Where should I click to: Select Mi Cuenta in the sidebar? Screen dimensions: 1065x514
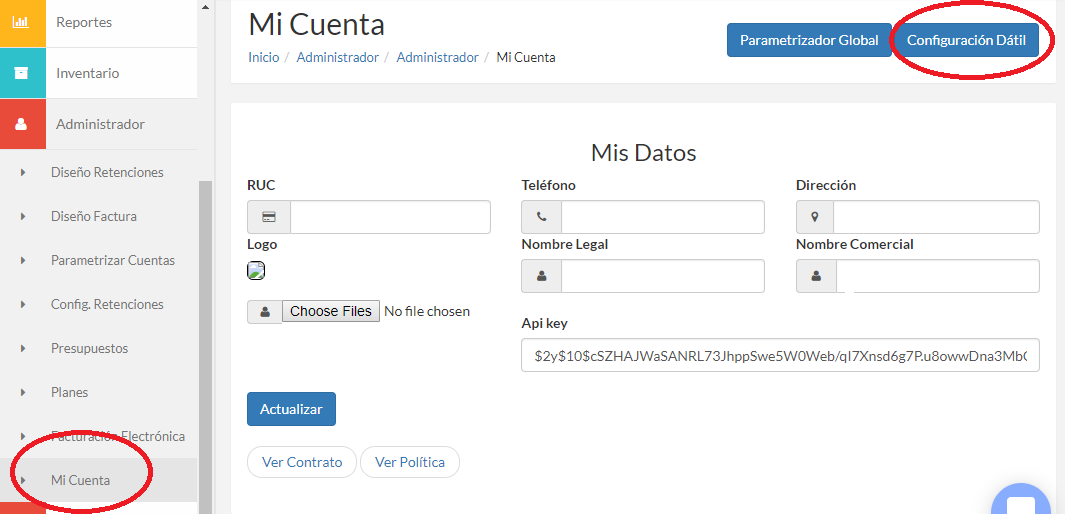coord(98,480)
